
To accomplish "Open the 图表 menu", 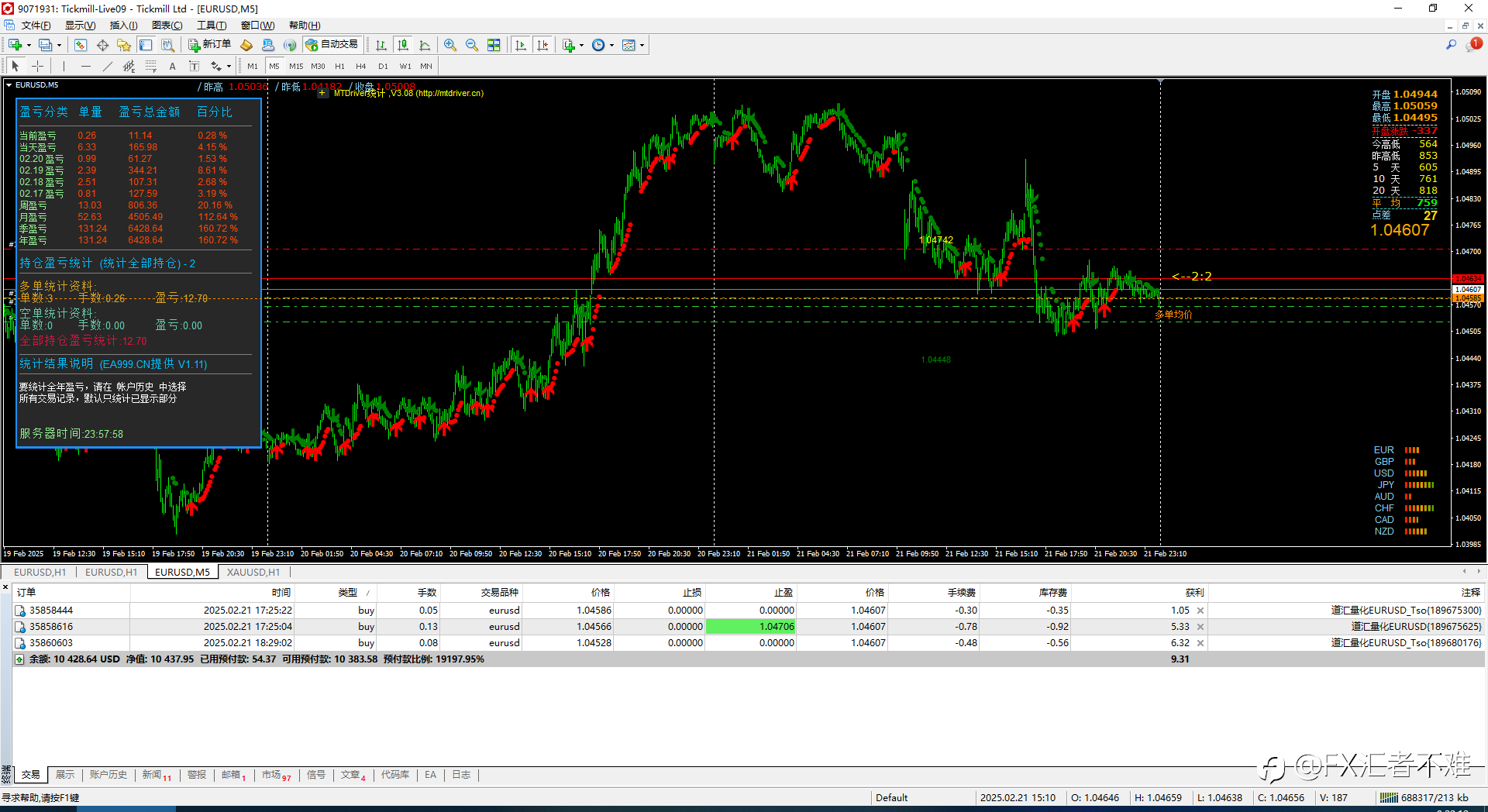I will coord(167,26).
